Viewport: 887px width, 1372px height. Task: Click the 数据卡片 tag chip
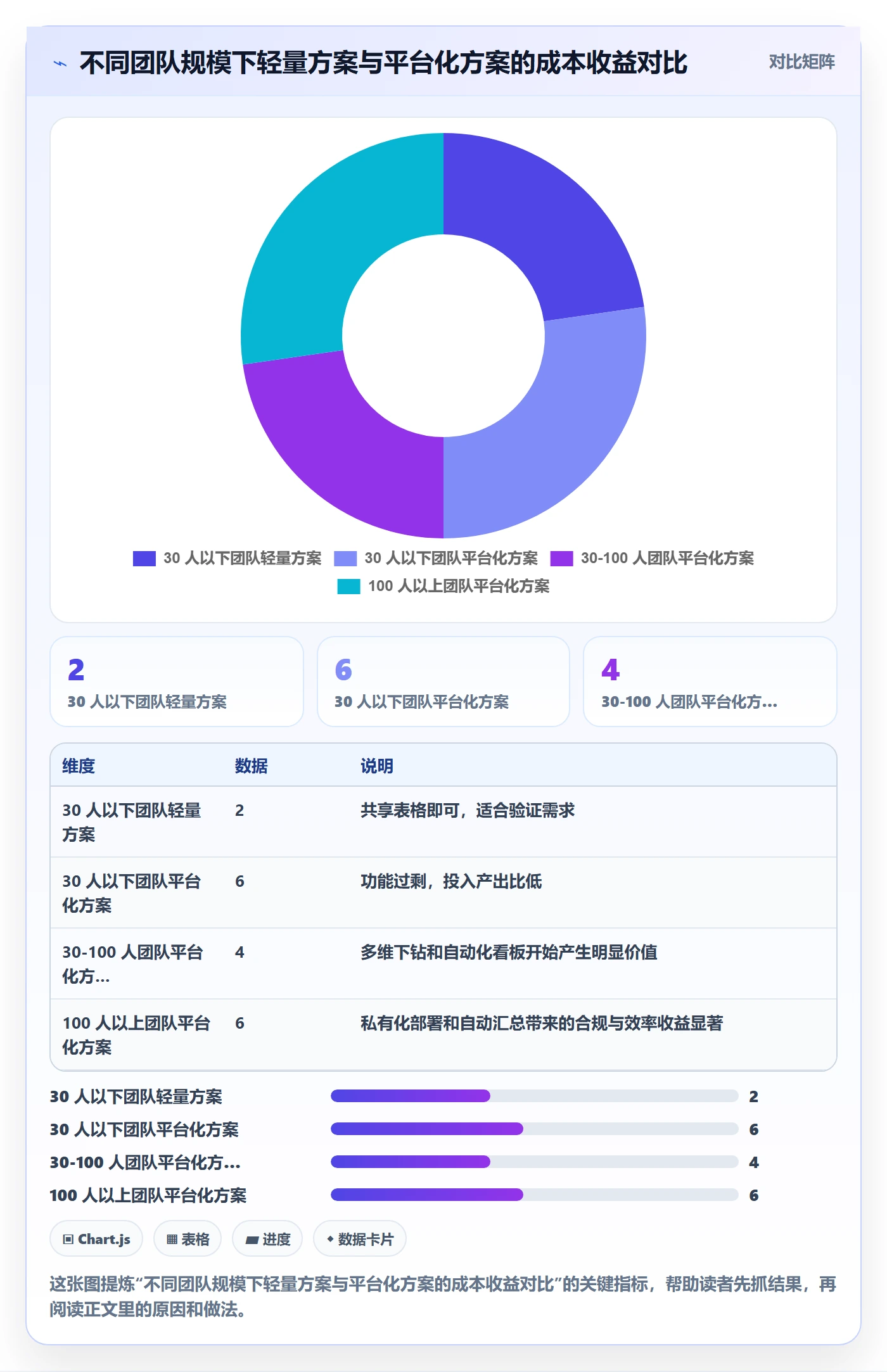click(x=360, y=1239)
